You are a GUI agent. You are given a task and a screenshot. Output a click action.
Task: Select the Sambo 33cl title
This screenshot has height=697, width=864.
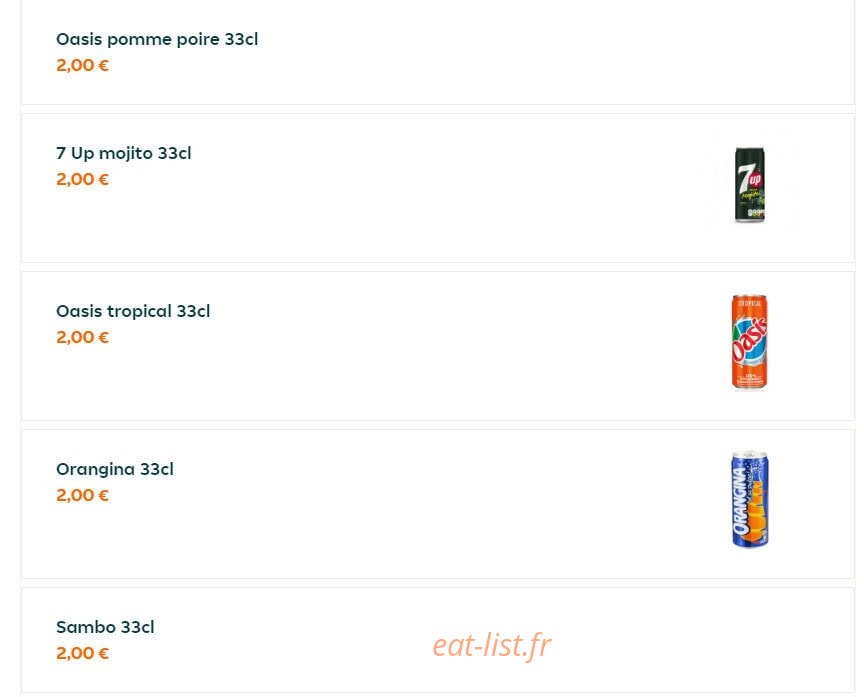(105, 627)
